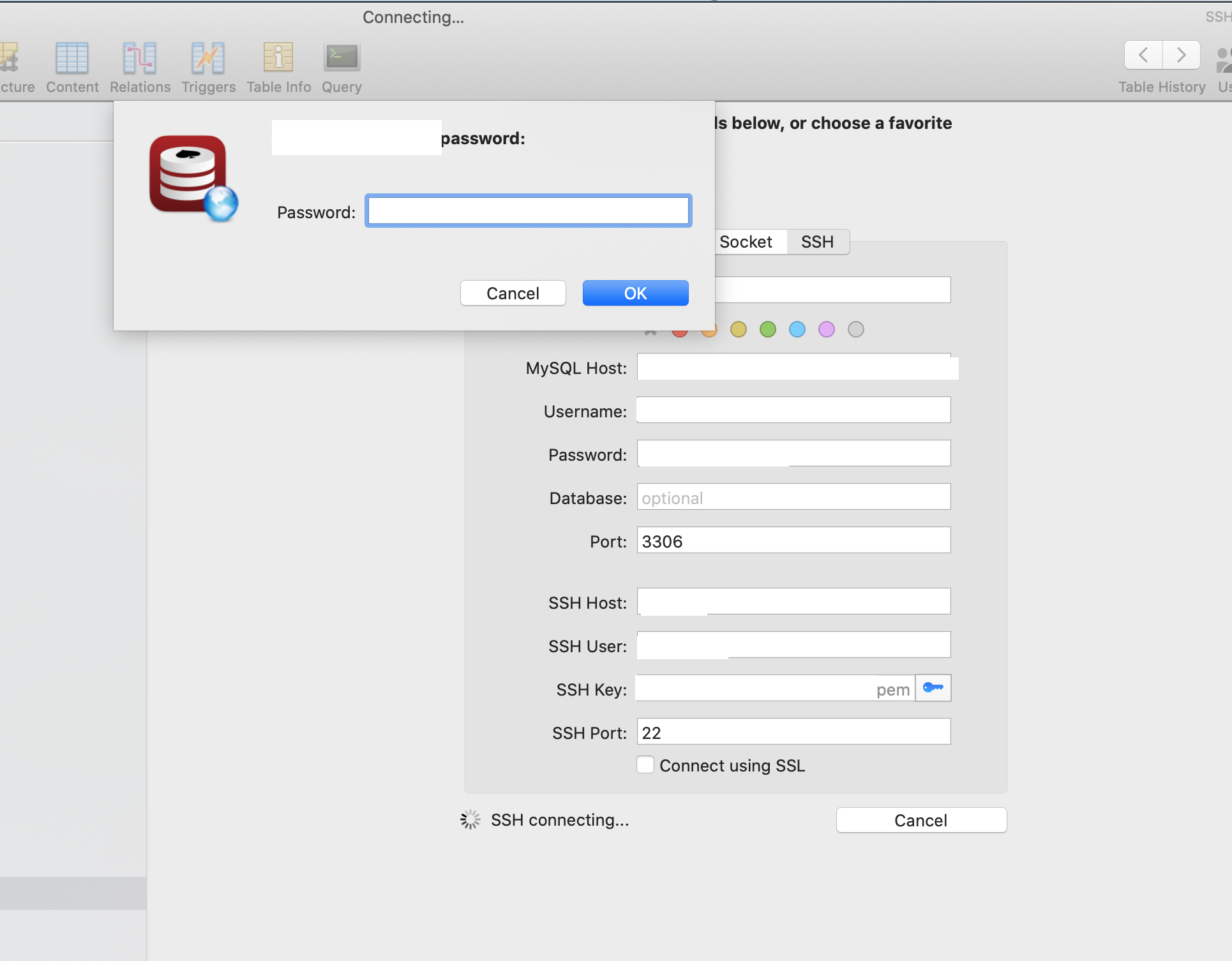The height and width of the screenshot is (961, 1232).
Task: Click the Username field
Action: click(x=793, y=410)
